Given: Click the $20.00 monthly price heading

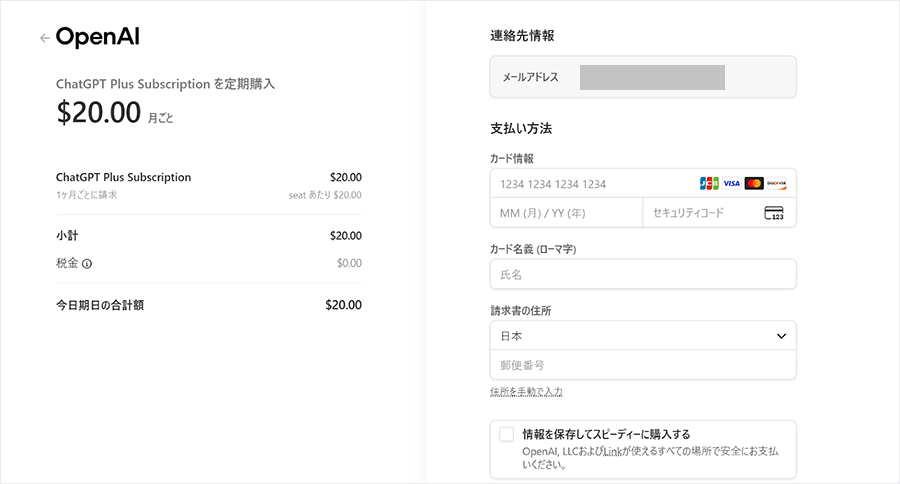Looking at the screenshot, I should pyautogui.click(x=99, y=114).
